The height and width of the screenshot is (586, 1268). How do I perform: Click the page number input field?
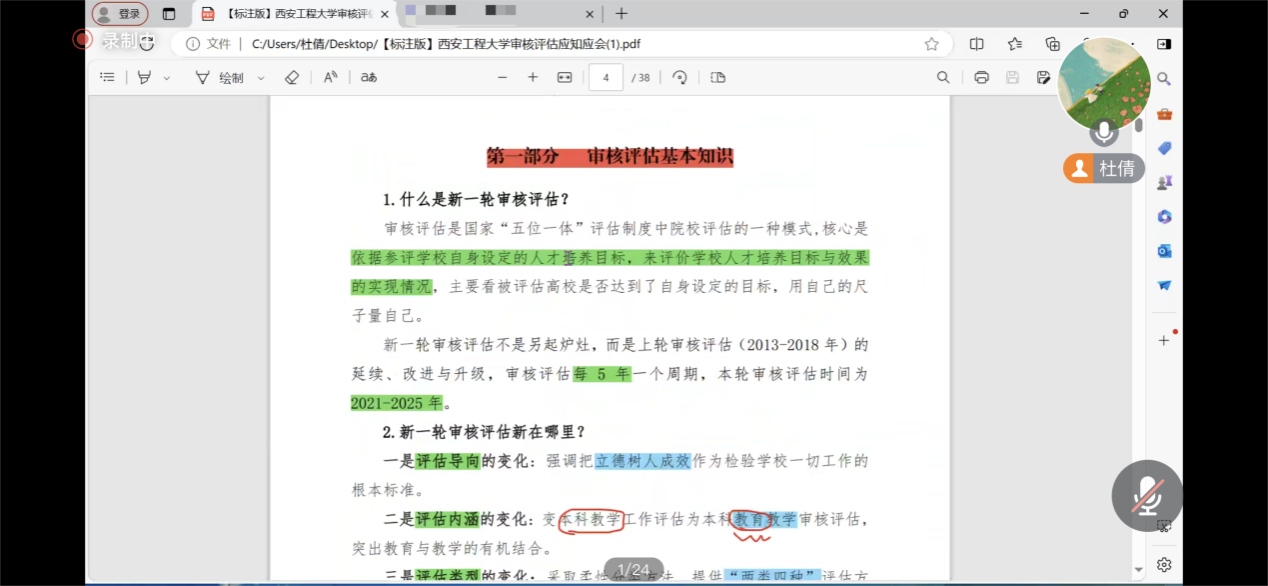coord(606,78)
